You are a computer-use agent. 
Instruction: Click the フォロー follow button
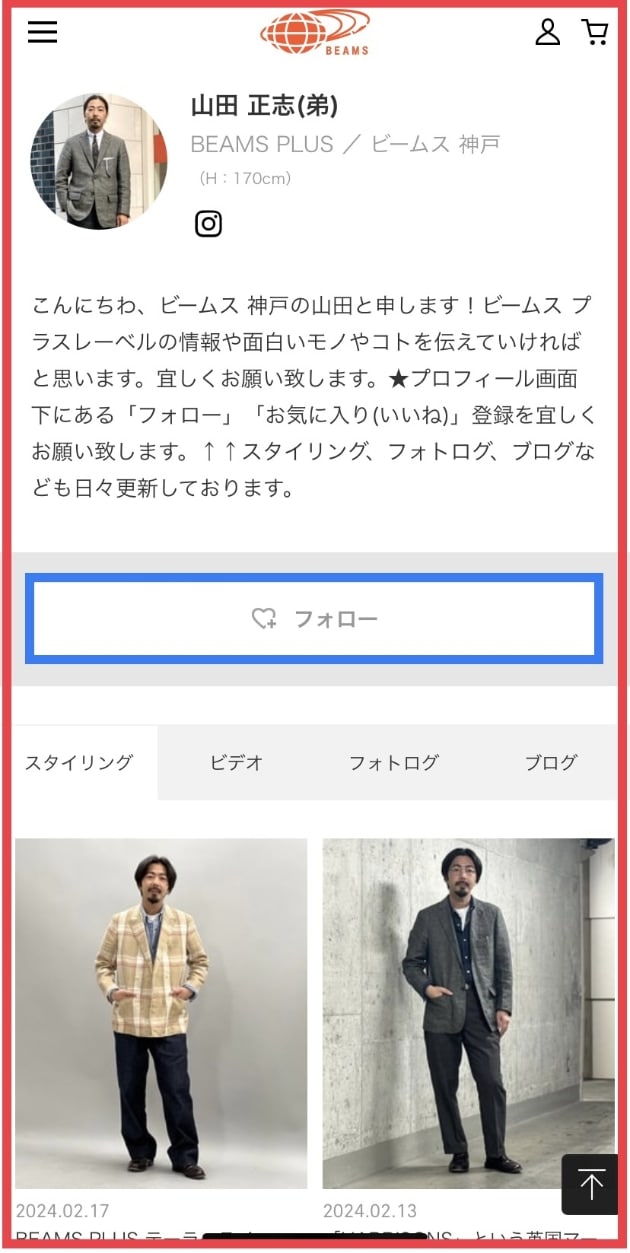click(x=314, y=619)
